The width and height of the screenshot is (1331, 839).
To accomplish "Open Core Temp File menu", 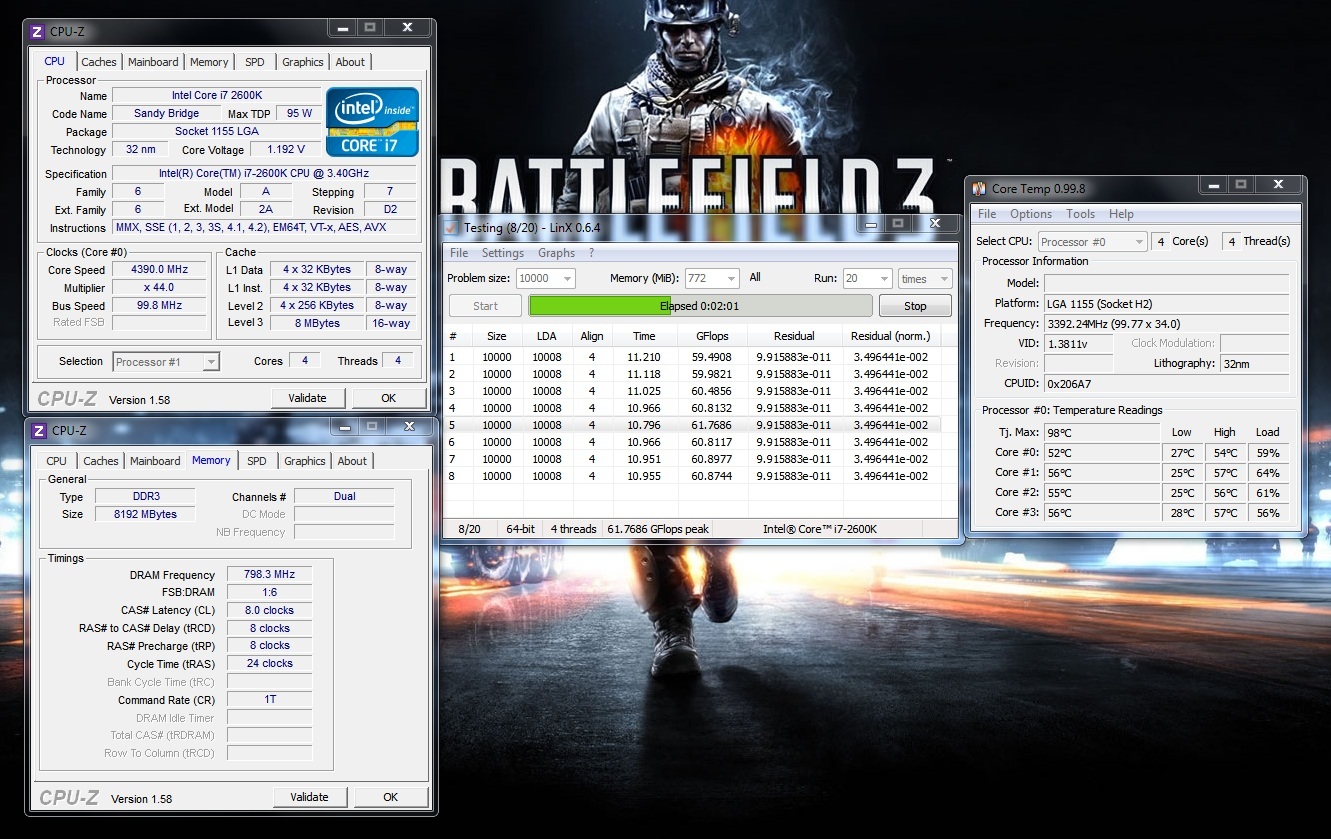I will click(x=987, y=214).
